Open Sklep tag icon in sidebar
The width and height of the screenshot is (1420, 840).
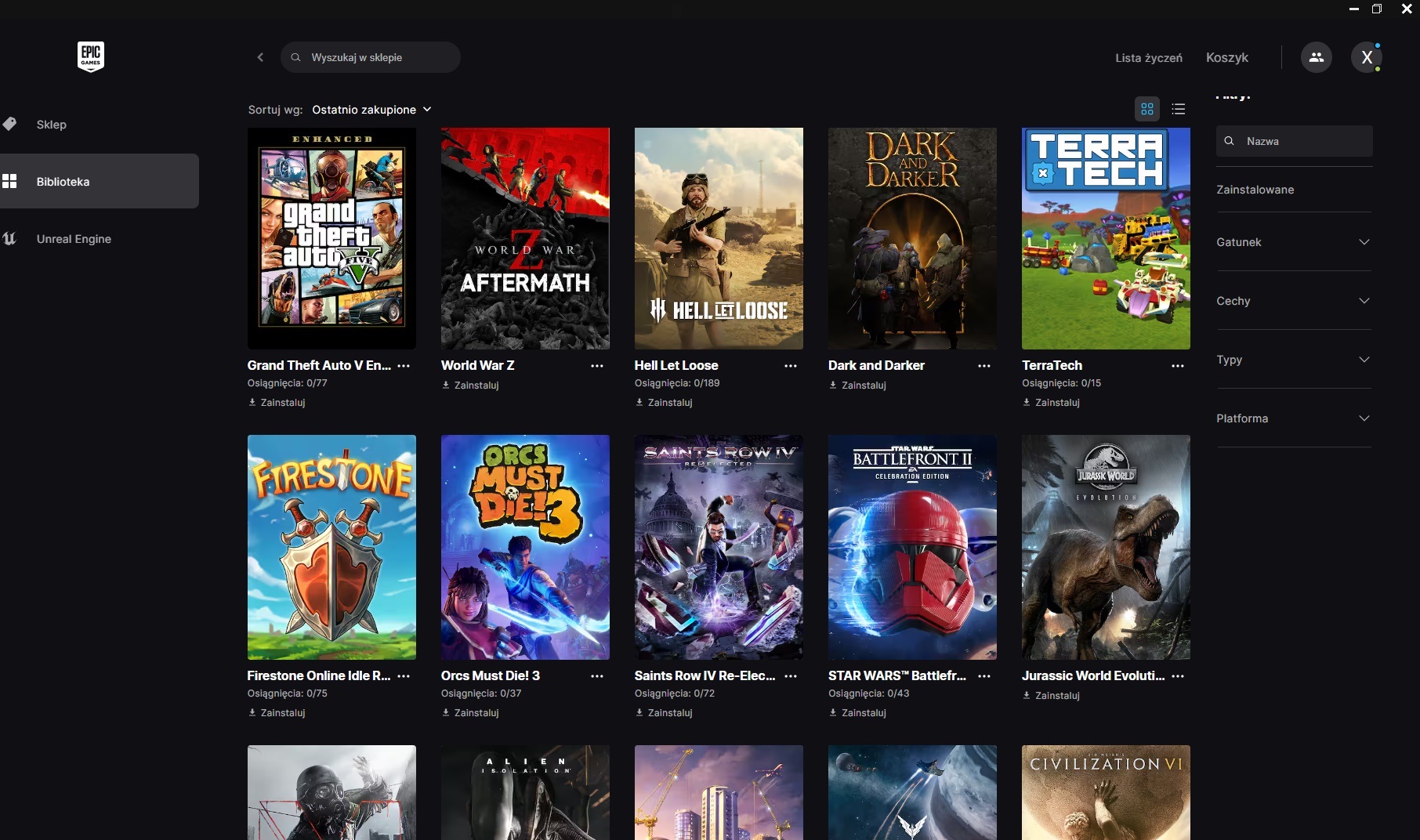pyautogui.click(x=9, y=124)
